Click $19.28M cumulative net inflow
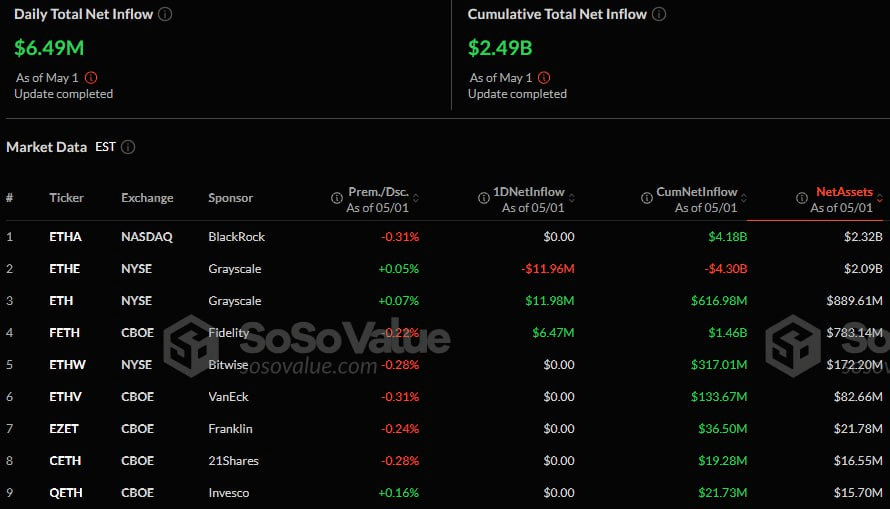The width and height of the screenshot is (890, 509). (723, 461)
